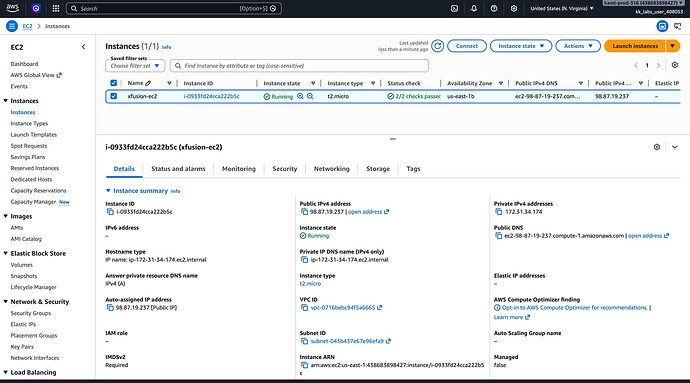Viewport: 690px width, 383px height.
Task: Copy the Private IP DNS name
Action: (x=304, y=260)
